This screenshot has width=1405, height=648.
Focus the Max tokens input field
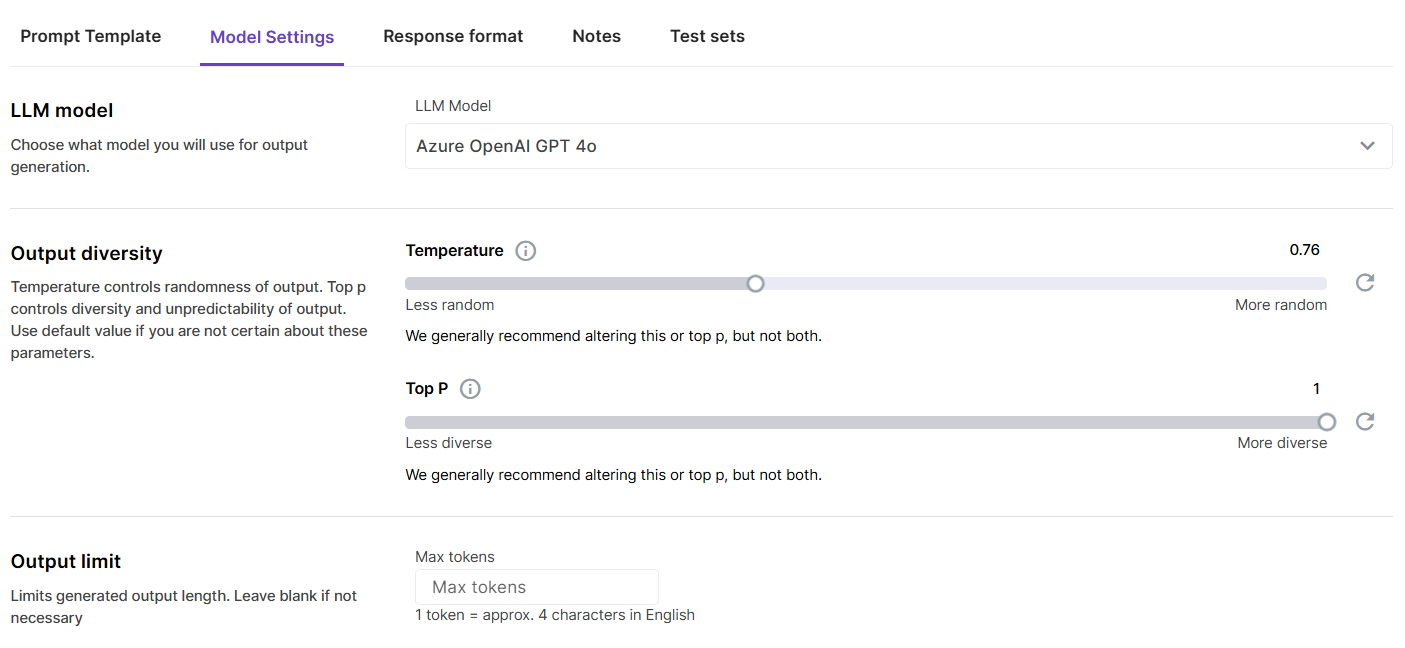[537, 587]
